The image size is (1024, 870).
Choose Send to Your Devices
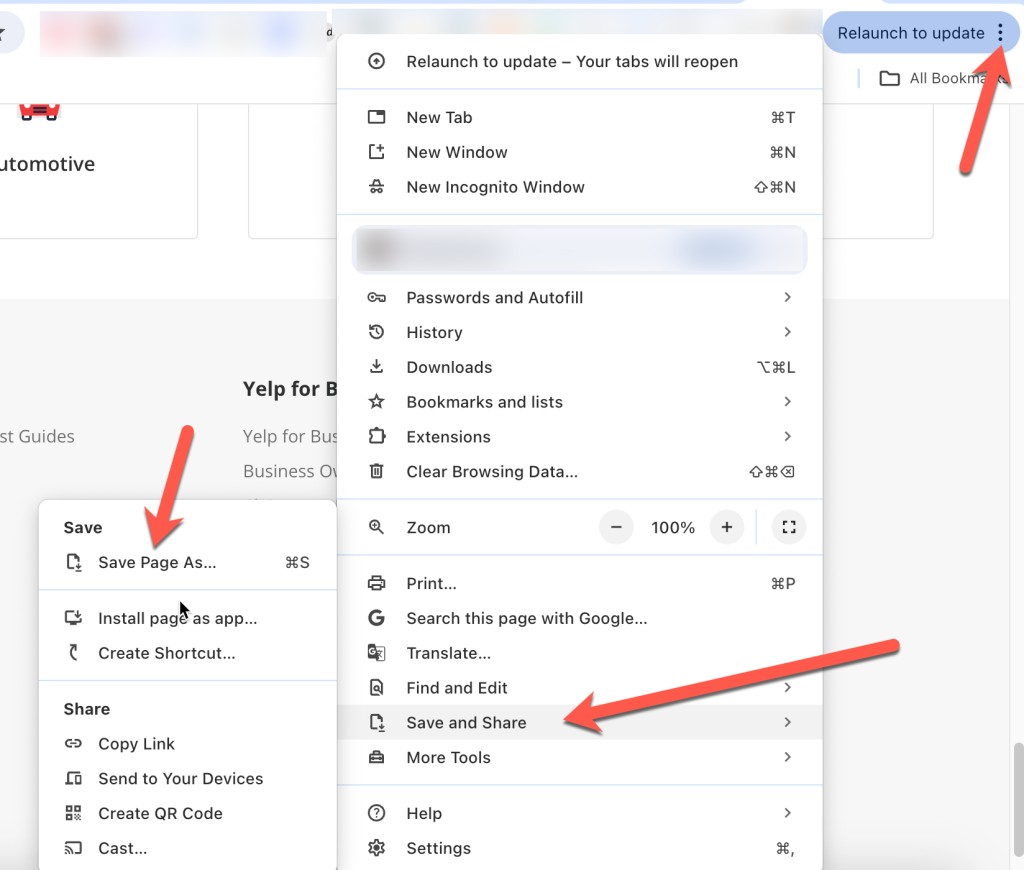180,778
